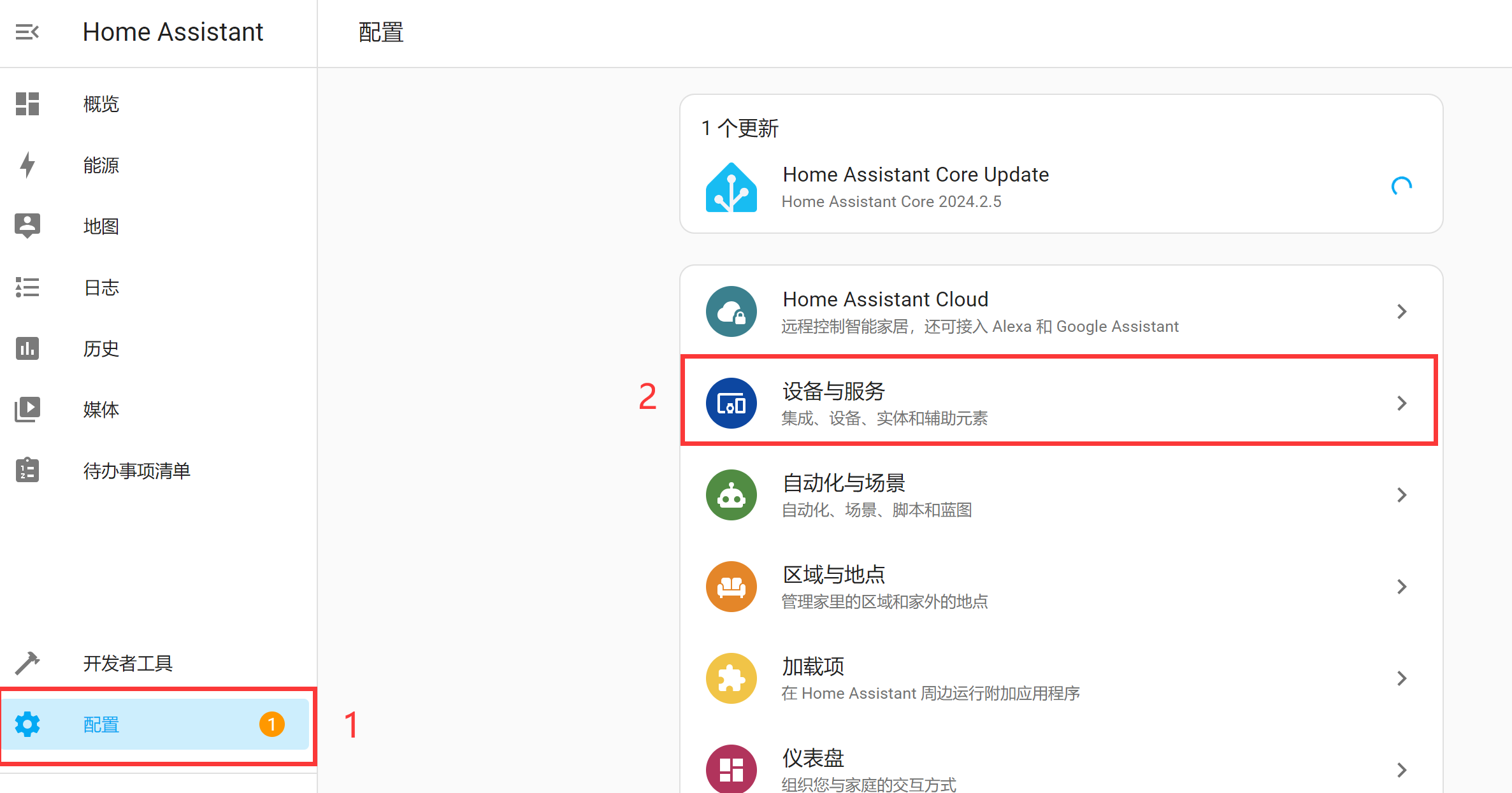1512x793 pixels.
Task: Click the Map (地图) person icon
Action: (x=27, y=226)
